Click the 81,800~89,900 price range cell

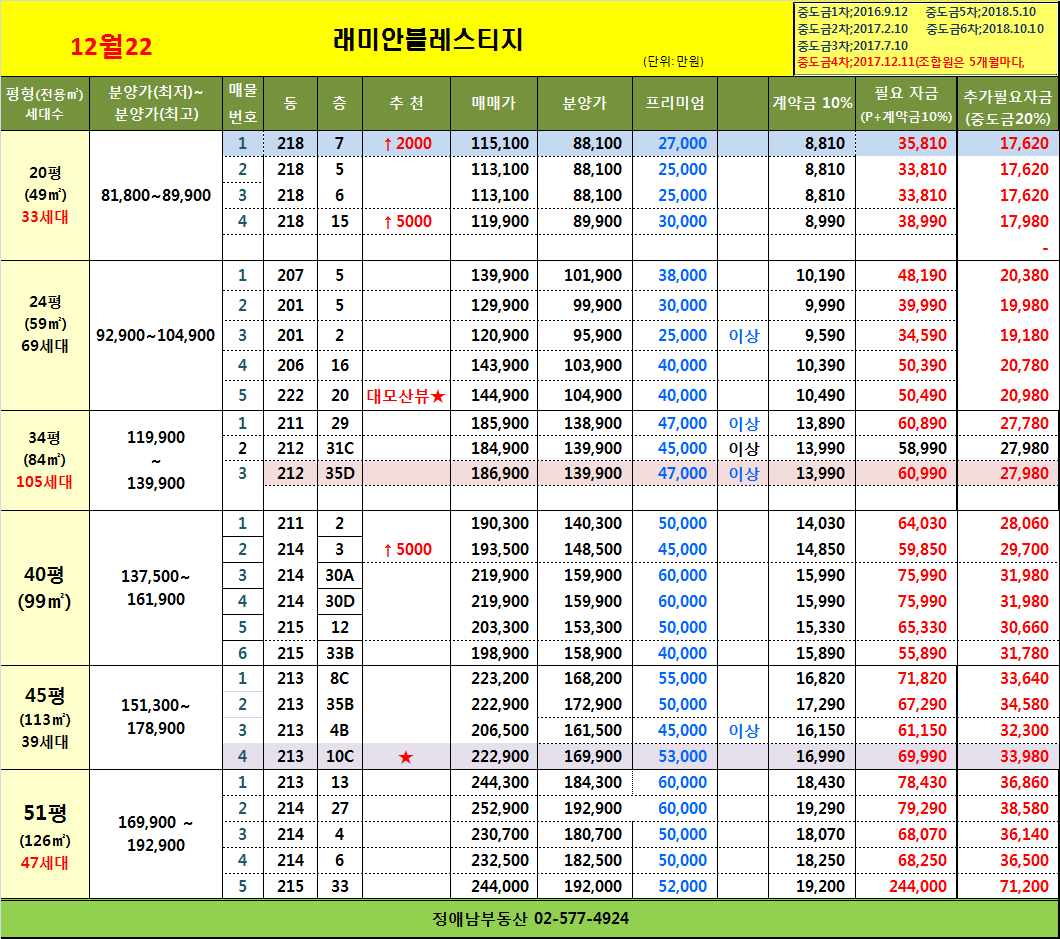156,195
